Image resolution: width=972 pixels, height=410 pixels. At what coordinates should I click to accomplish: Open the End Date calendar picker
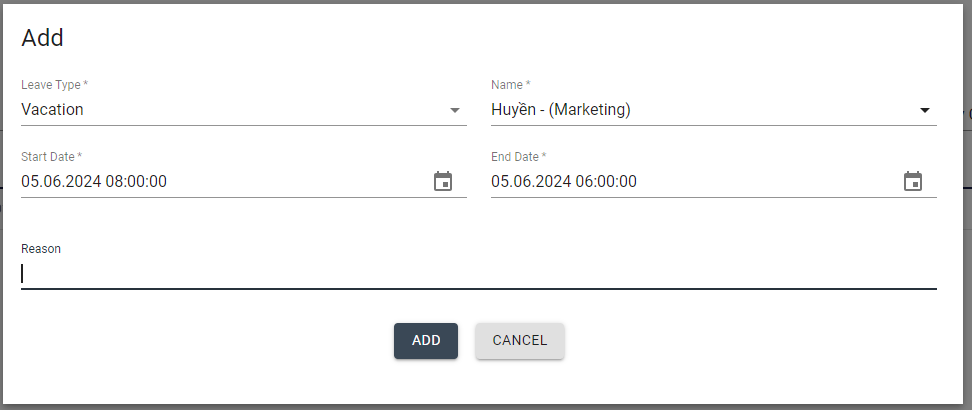pos(913,181)
